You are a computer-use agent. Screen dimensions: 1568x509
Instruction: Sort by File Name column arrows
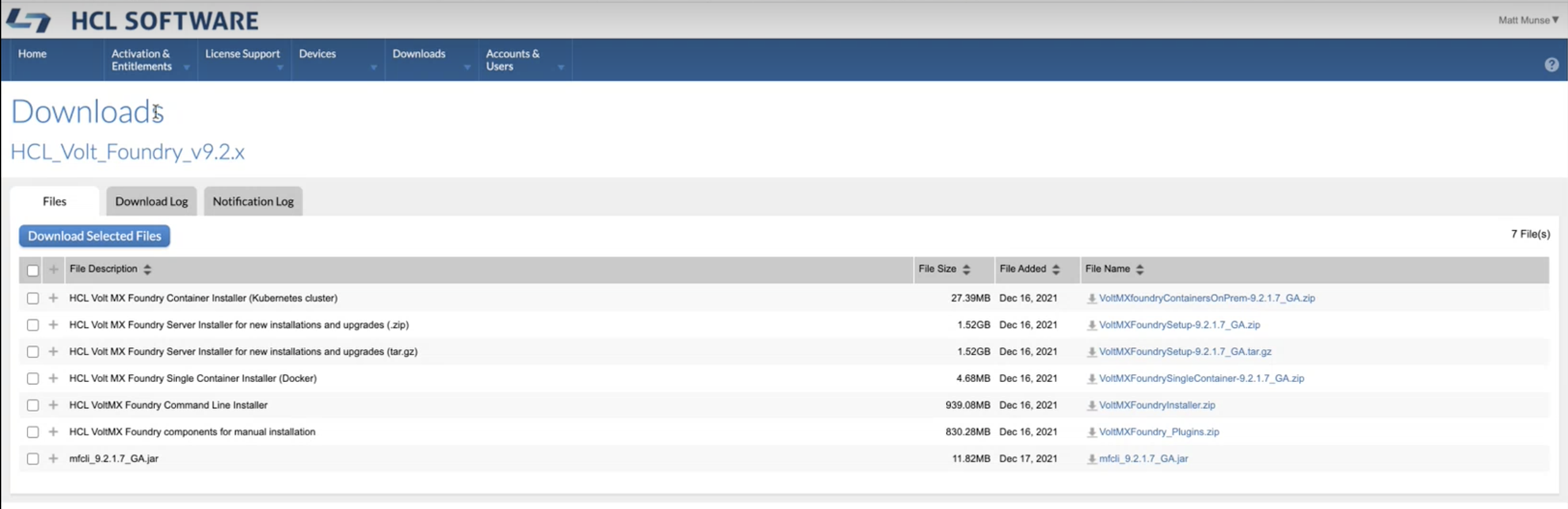[x=1140, y=269]
